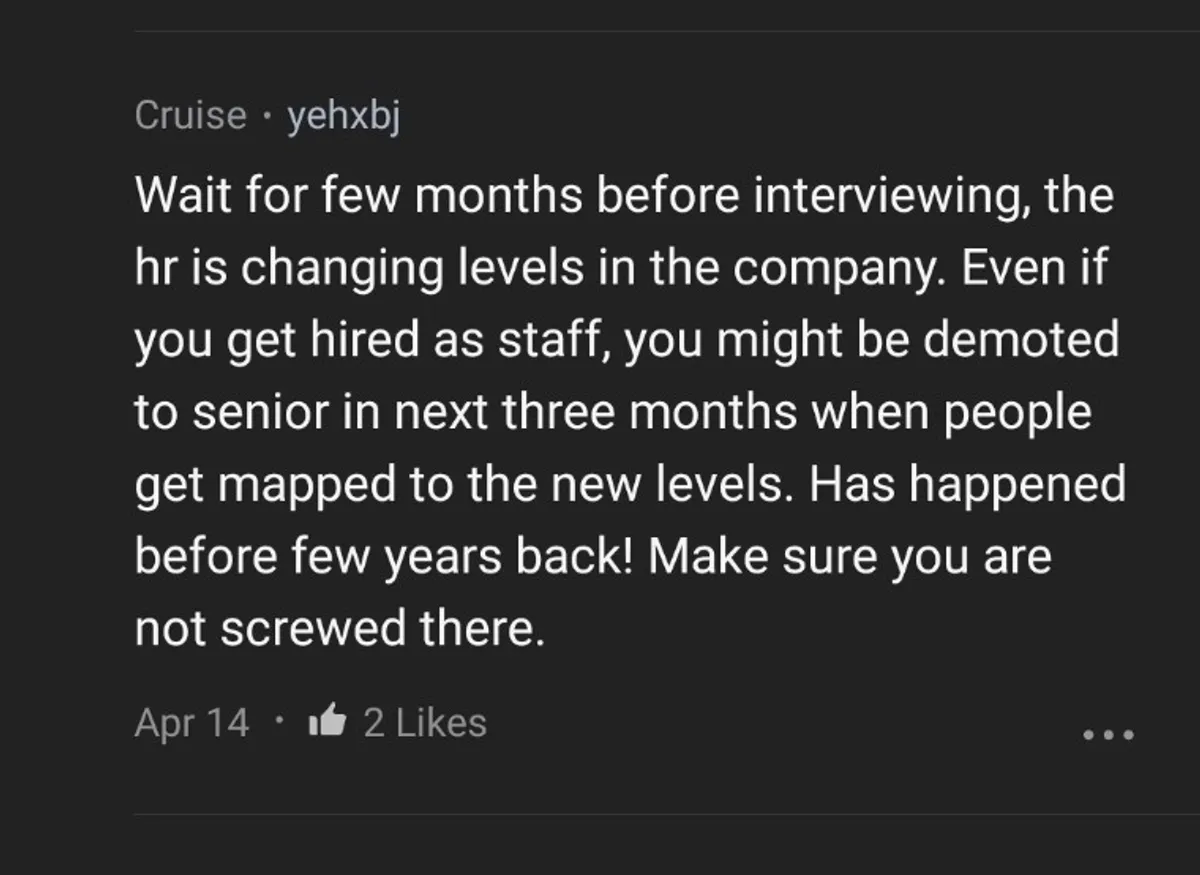View the yehxbj user profile
Image resolution: width=1200 pixels, height=875 pixels.
coord(344,118)
